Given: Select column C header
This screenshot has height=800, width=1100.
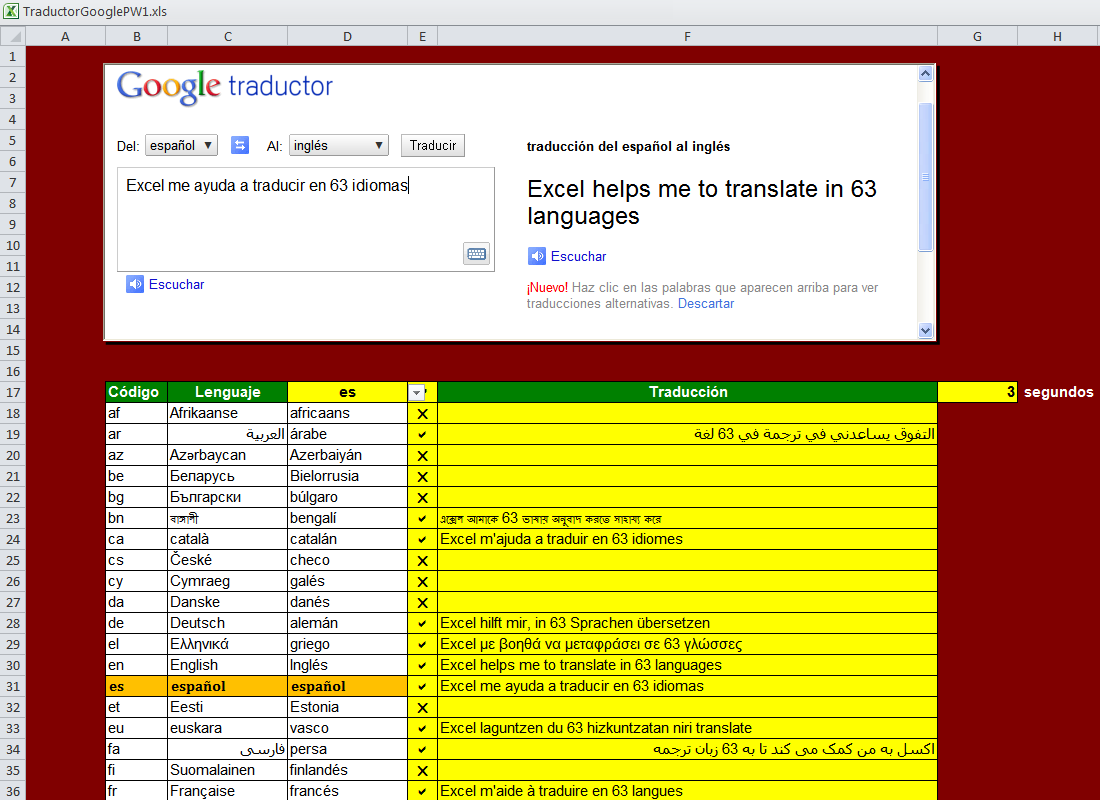Looking at the screenshot, I should click(228, 36).
